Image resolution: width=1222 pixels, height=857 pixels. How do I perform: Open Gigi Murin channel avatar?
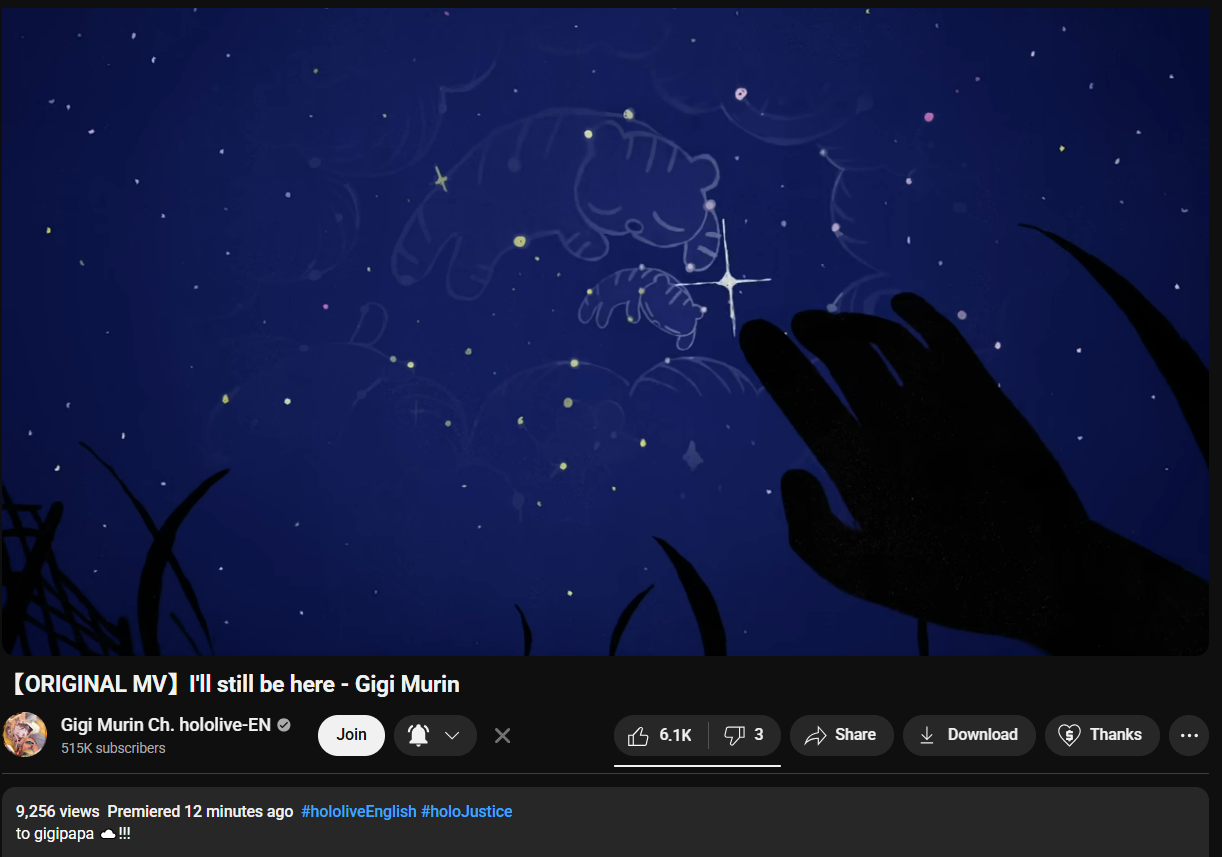pos(25,735)
